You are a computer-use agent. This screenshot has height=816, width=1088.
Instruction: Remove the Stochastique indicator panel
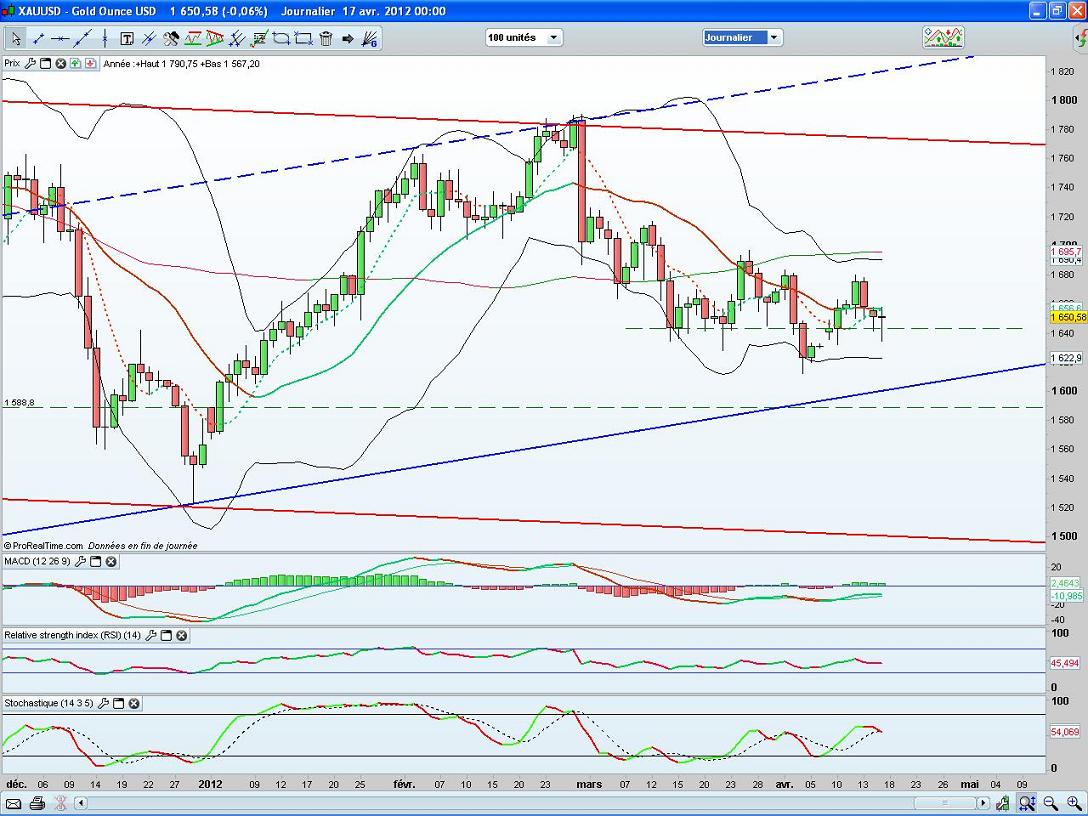click(x=133, y=704)
